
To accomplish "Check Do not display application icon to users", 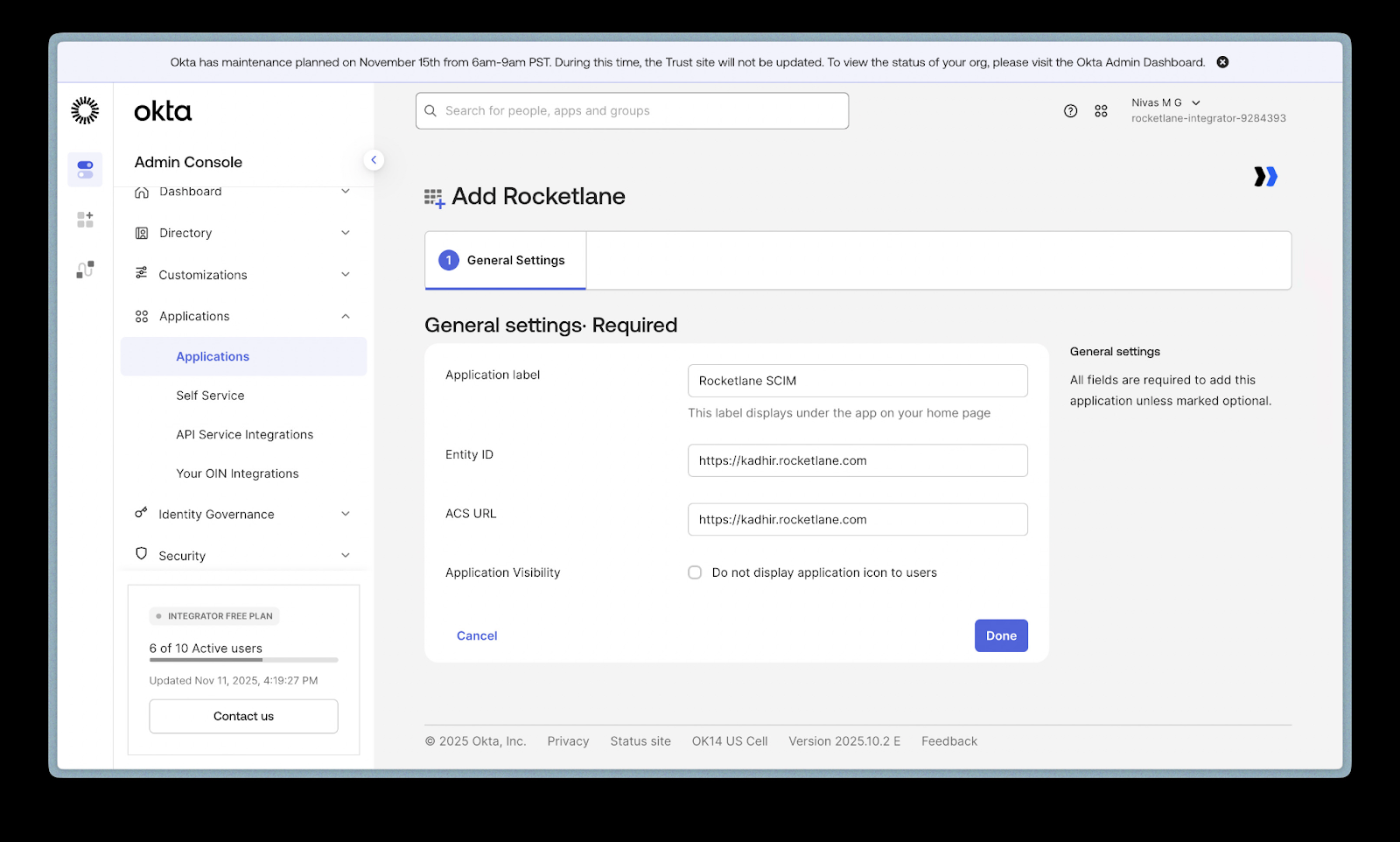I will [695, 572].
